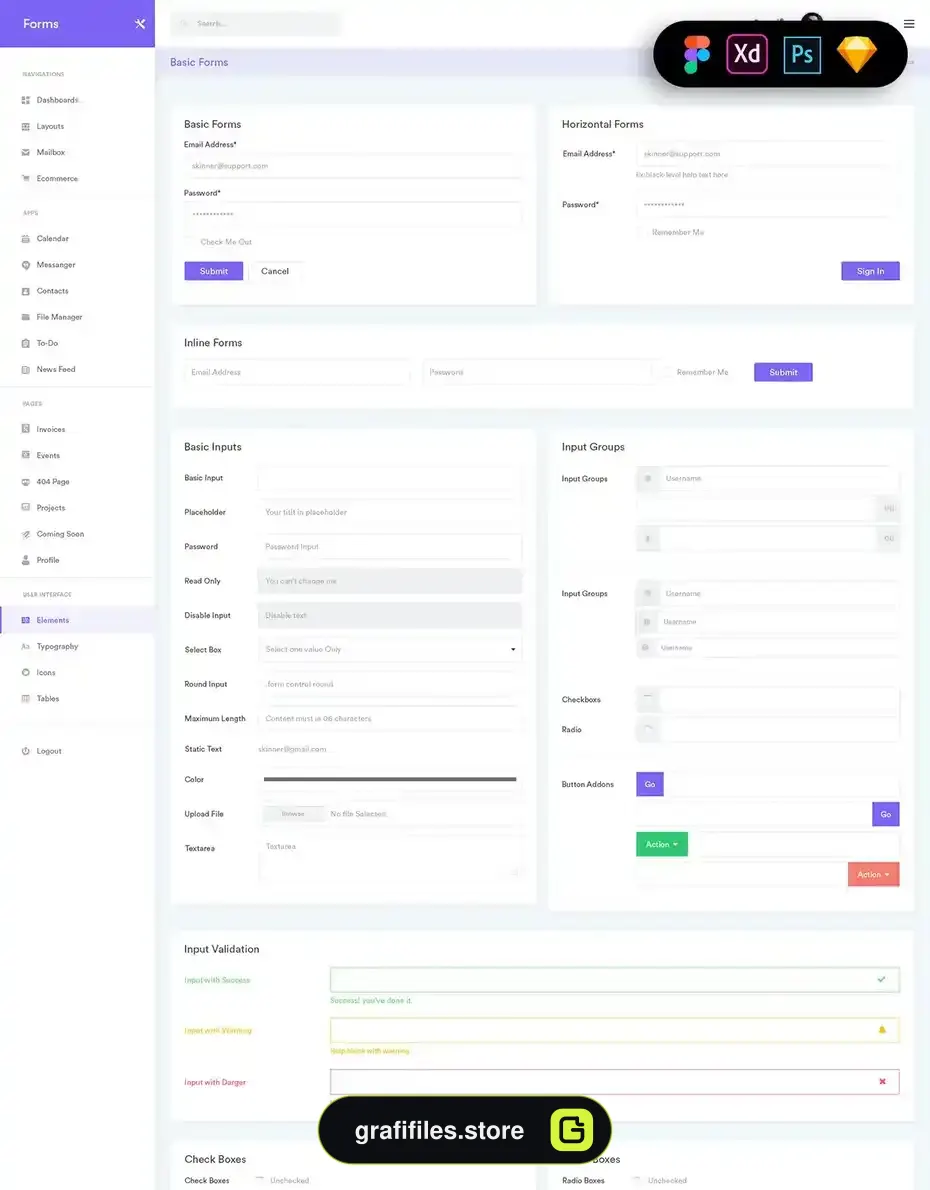Click the Contacts icon in the sidebar

click(26, 291)
